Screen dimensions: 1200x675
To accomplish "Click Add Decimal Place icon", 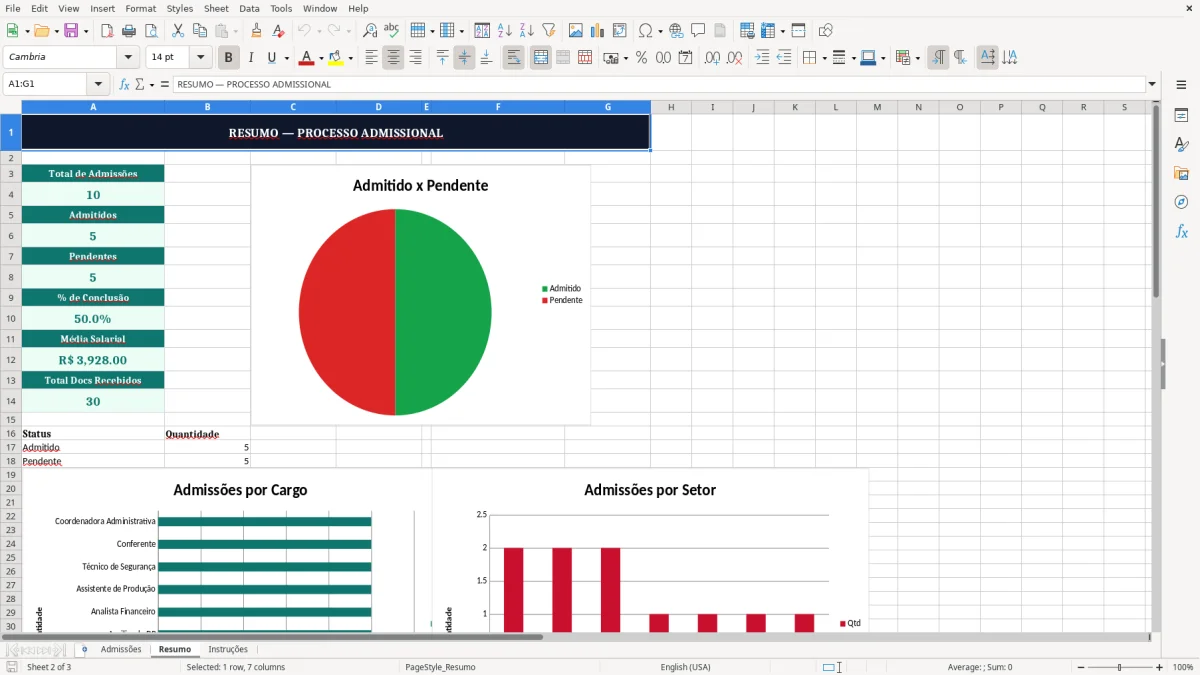I will [712, 58].
